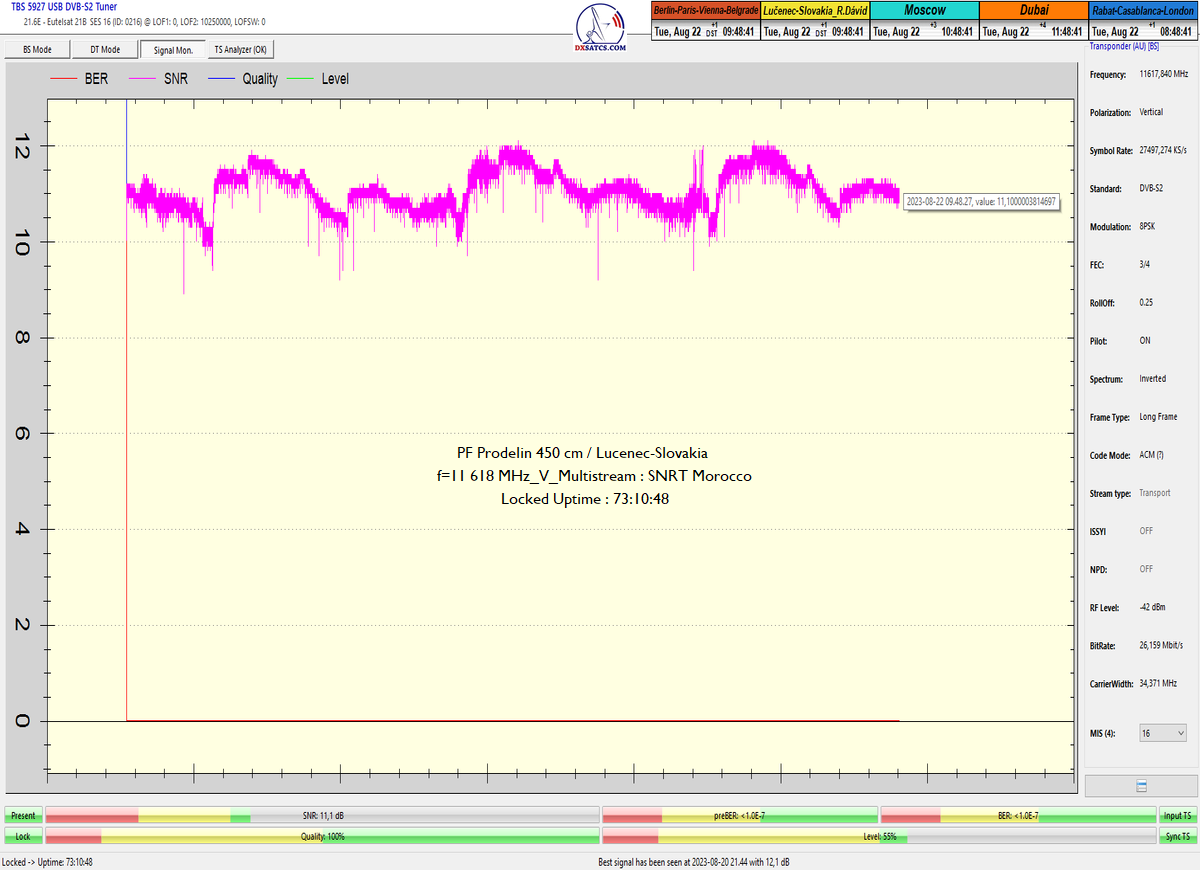Image resolution: width=1200 pixels, height=870 pixels.
Task: Expand the MIS stream dropdown
Action: pos(1163,733)
